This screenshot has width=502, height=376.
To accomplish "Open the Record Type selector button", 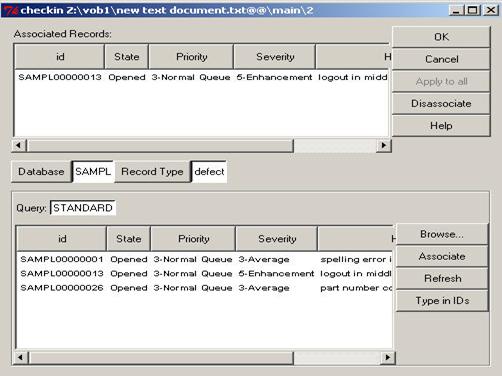I will [x=152, y=172].
